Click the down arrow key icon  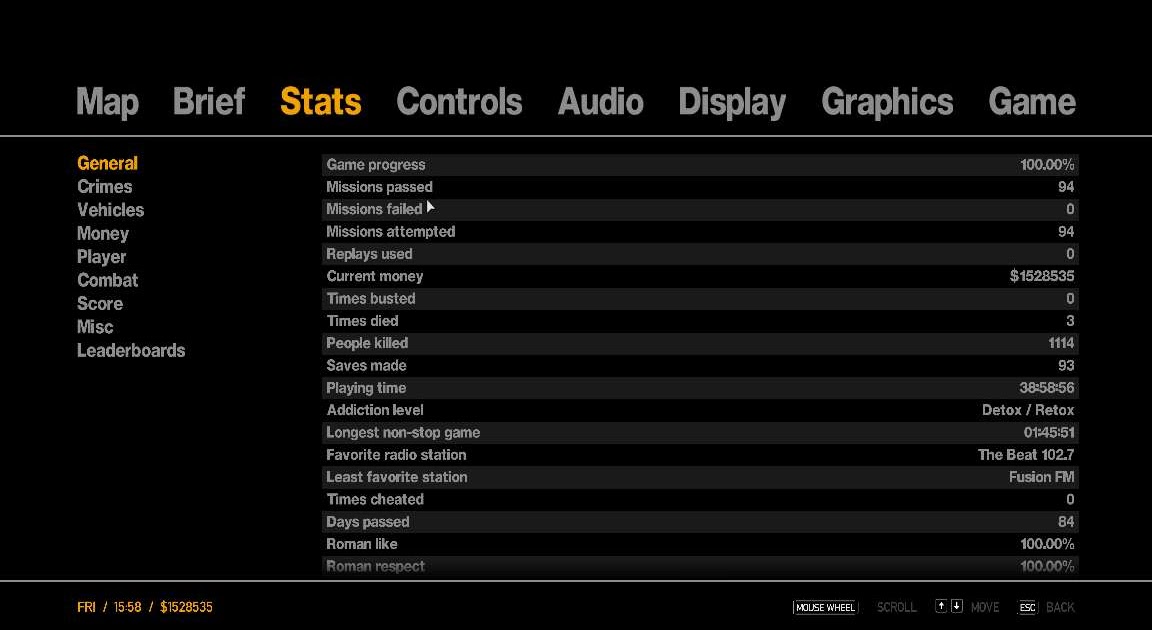tap(957, 607)
